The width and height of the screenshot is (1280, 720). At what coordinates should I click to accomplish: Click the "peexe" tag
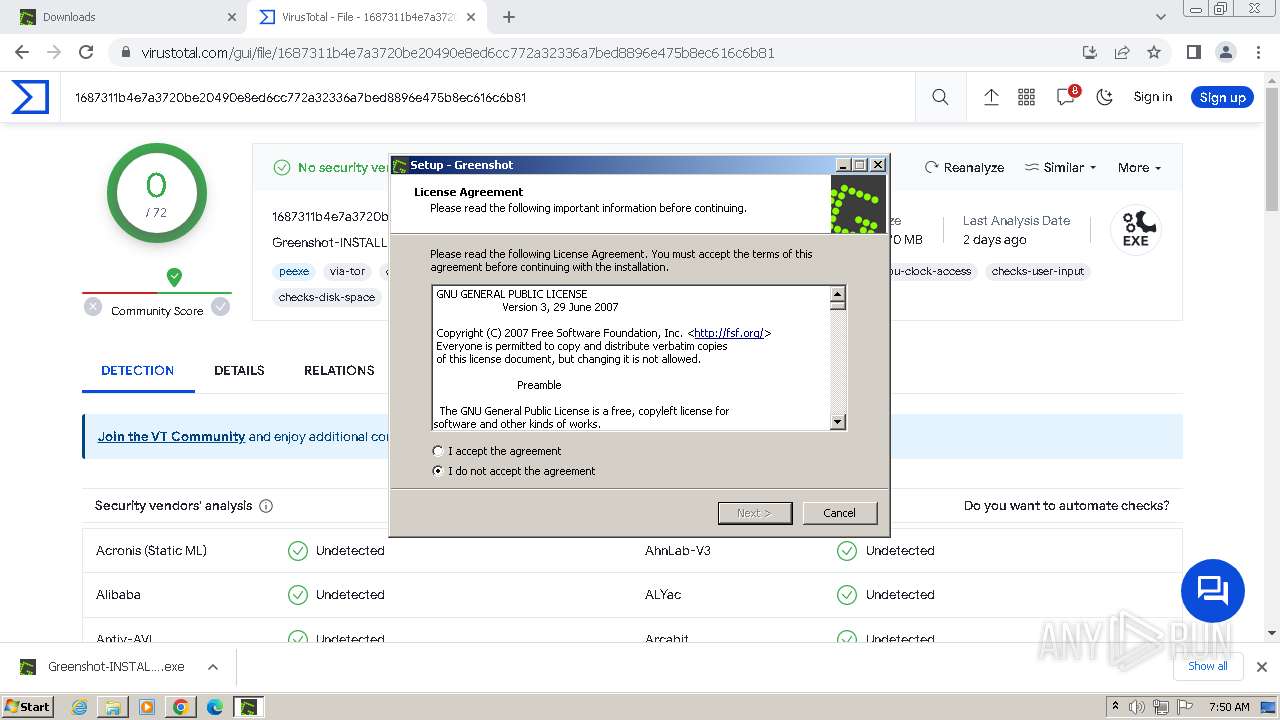coord(294,271)
